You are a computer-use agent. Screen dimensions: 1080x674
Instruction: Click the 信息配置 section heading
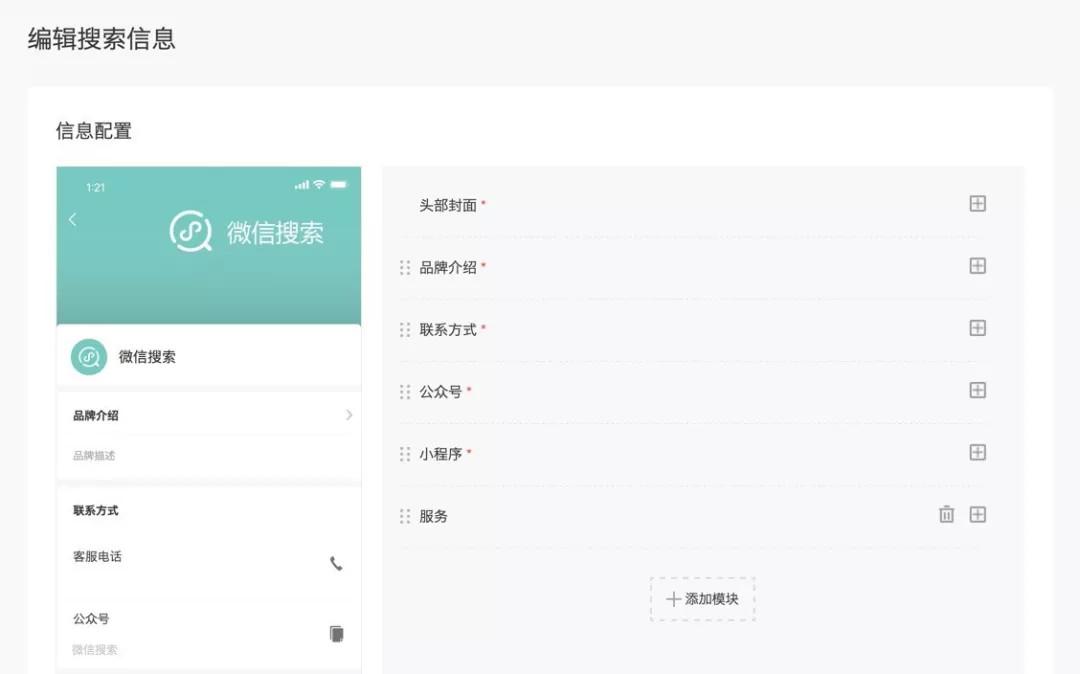click(x=95, y=130)
